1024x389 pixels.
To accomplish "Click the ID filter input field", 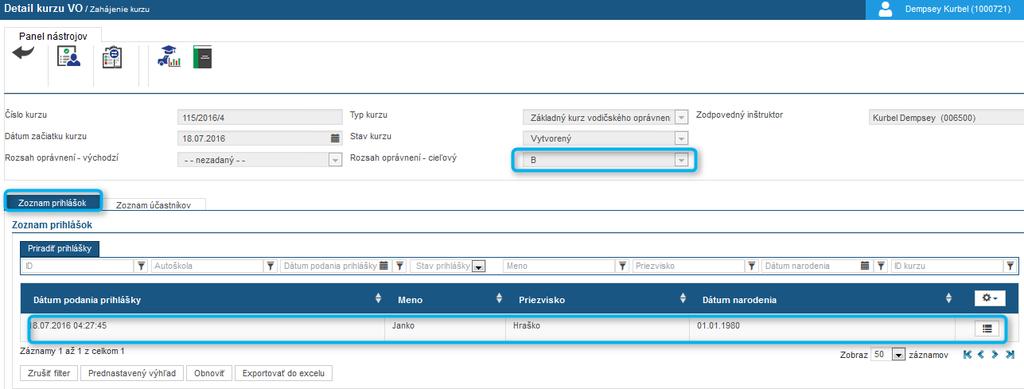I will (x=78, y=266).
